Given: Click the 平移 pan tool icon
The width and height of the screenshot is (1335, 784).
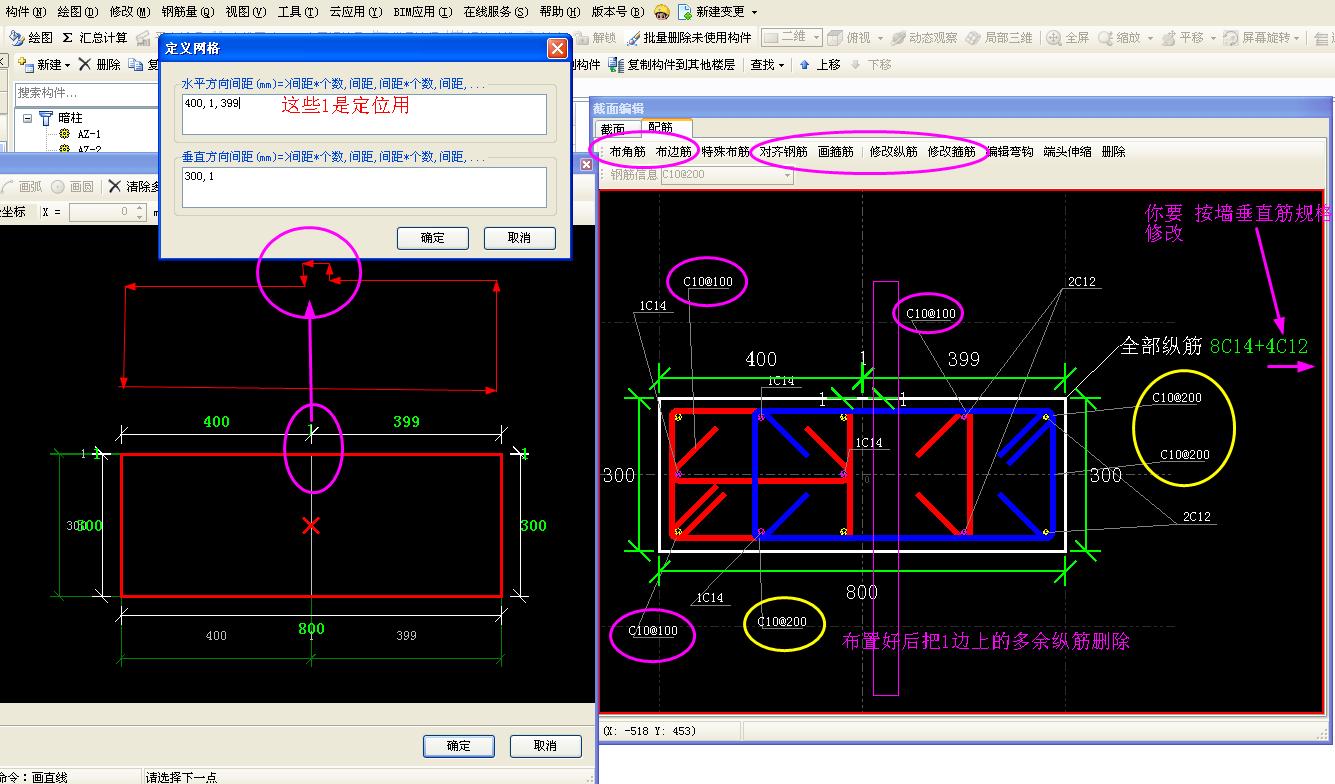Looking at the screenshot, I should pos(1170,38).
